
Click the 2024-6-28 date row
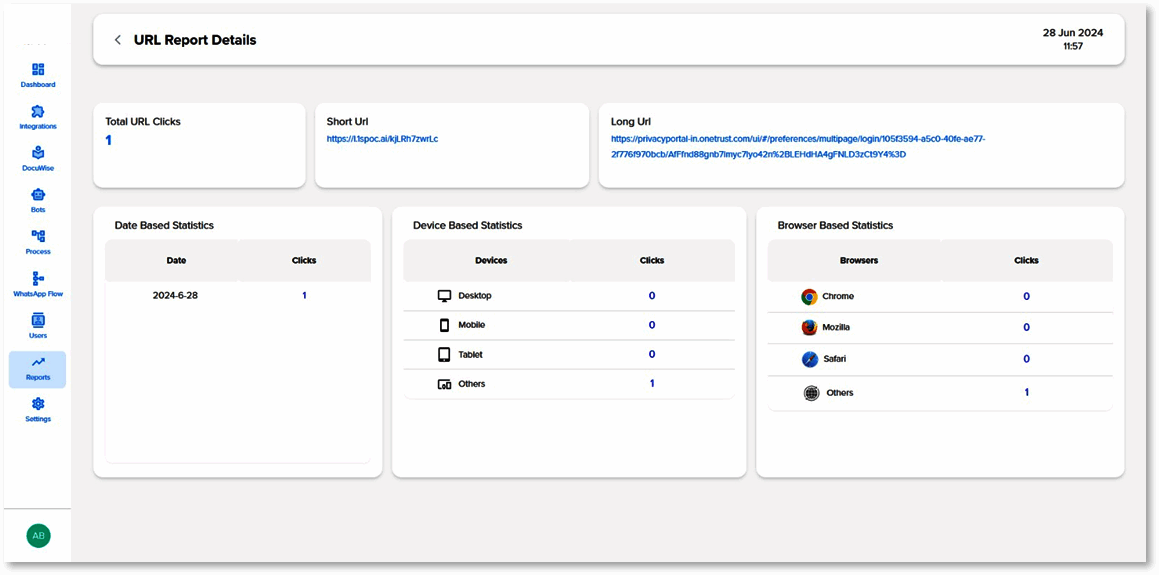point(175,296)
